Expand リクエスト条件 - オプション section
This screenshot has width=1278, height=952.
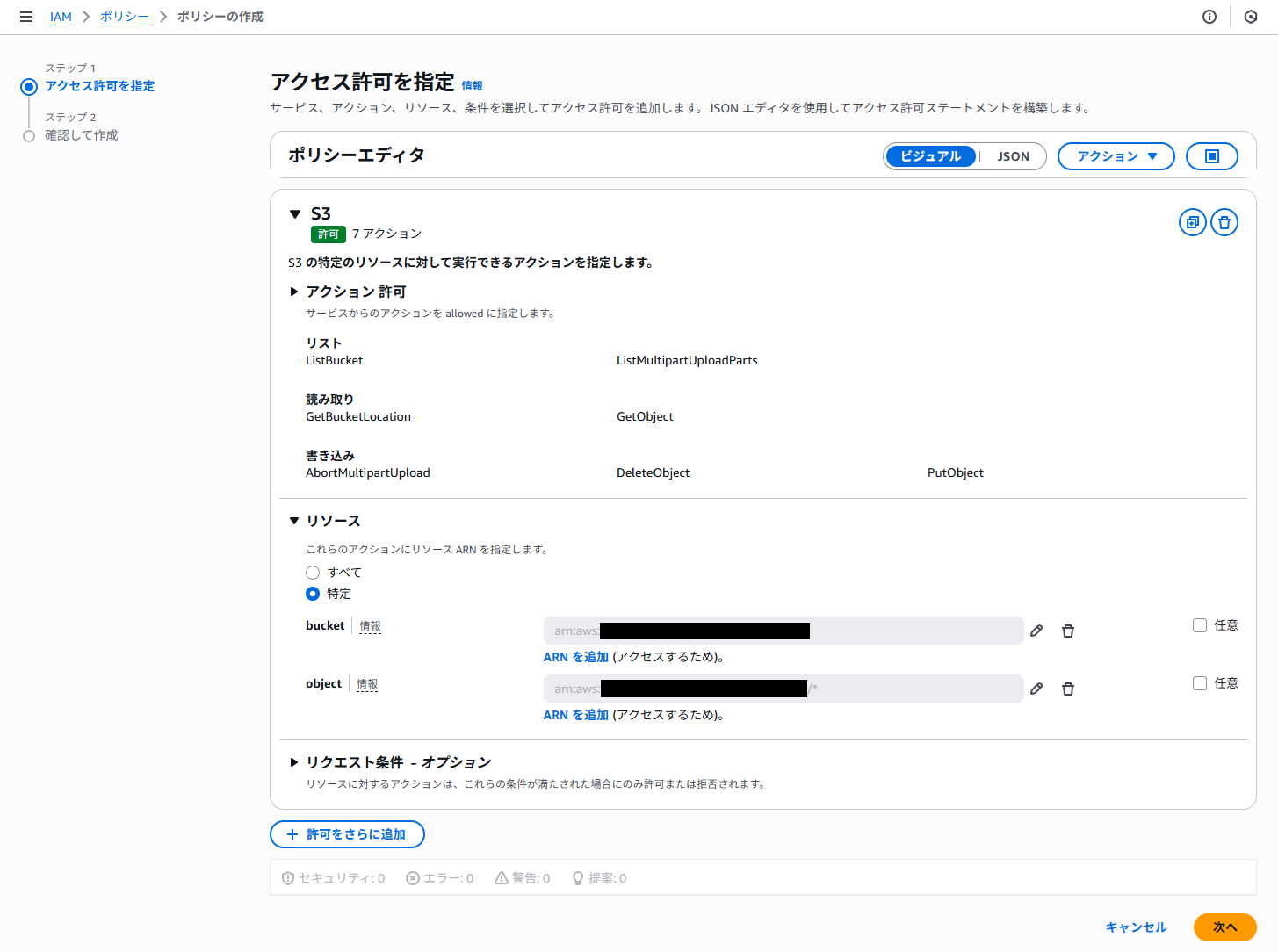(294, 762)
